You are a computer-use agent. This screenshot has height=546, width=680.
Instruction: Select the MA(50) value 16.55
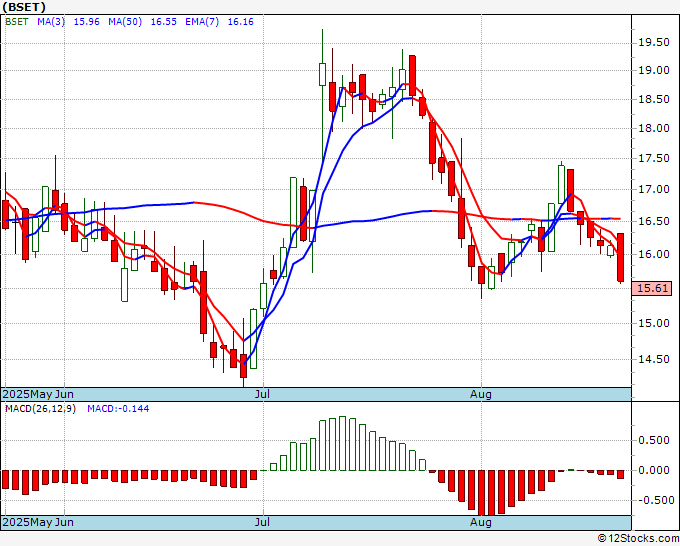click(x=163, y=22)
